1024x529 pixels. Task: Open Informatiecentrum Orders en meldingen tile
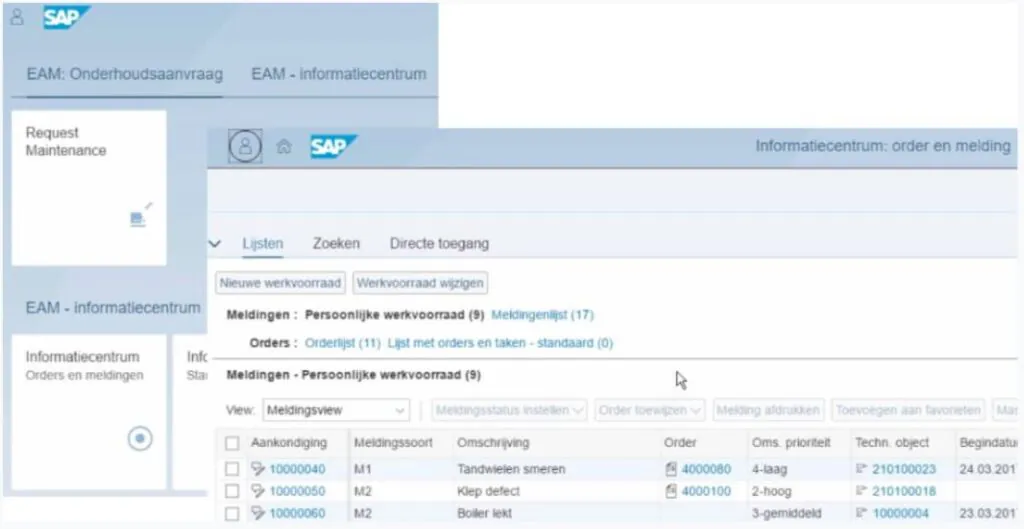[89, 412]
